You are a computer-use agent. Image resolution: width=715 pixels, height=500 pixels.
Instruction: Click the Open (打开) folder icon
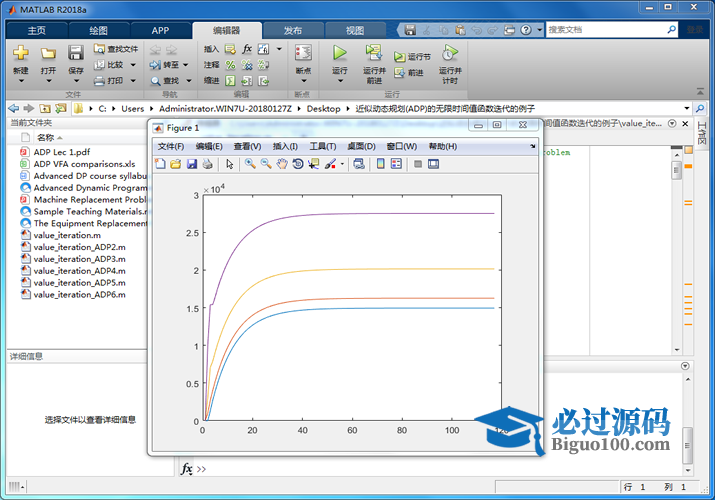coord(48,53)
